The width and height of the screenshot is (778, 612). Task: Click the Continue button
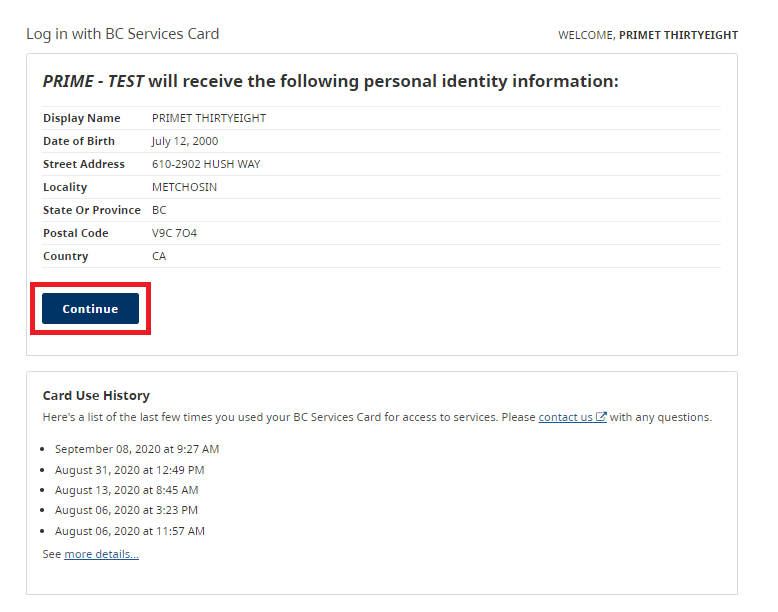[x=90, y=308]
